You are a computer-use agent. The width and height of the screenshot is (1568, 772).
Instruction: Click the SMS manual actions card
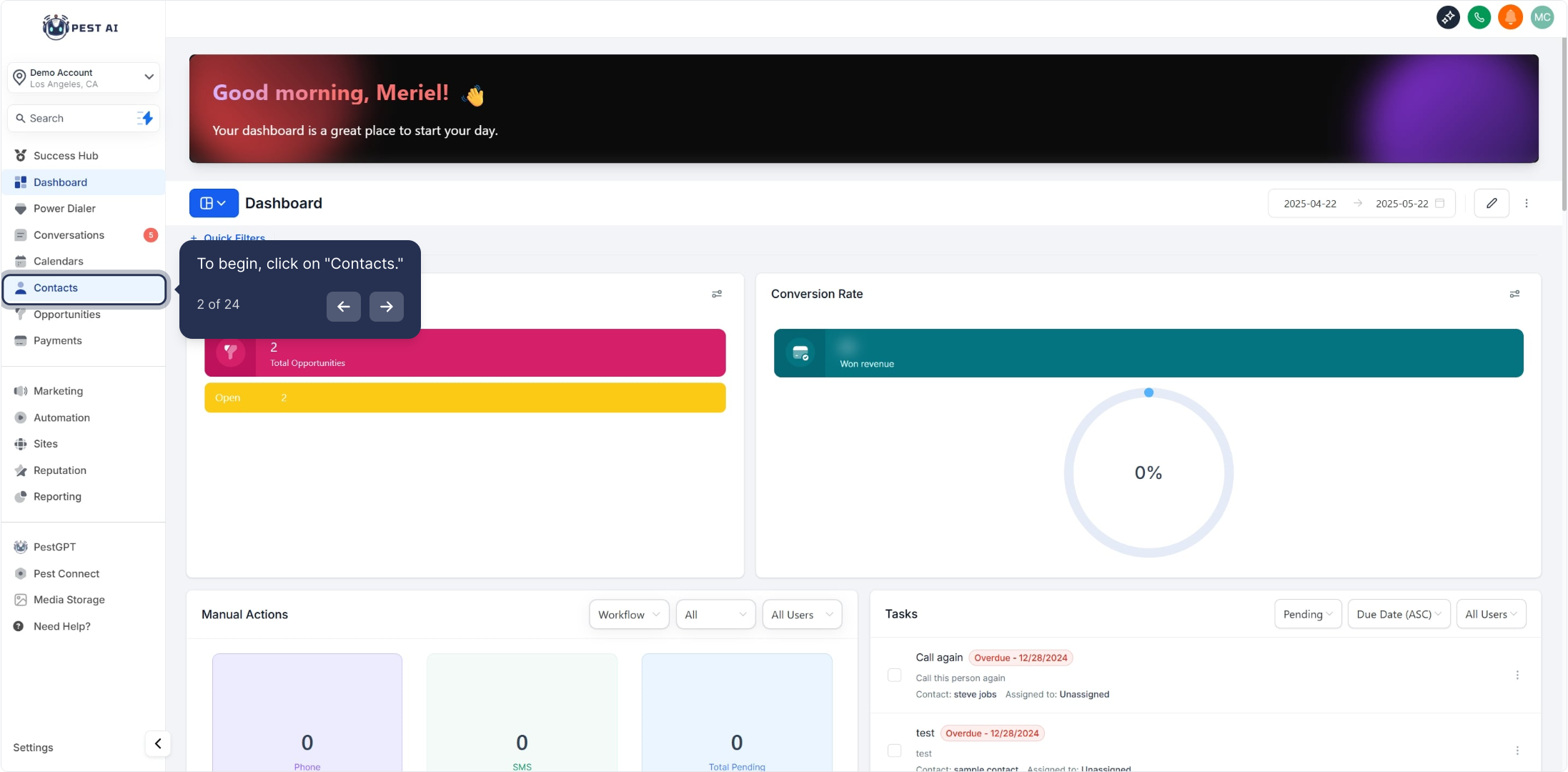coord(522,713)
